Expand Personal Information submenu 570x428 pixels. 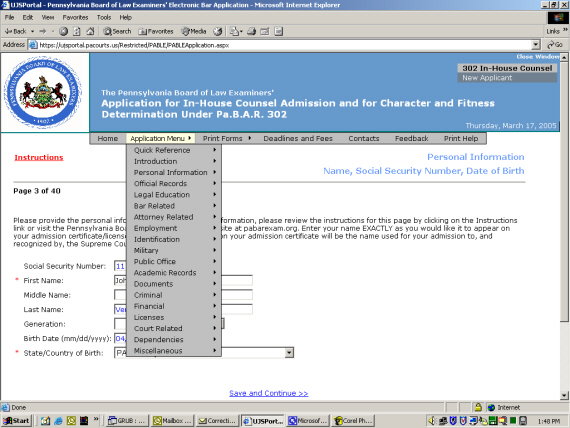tap(174, 172)
